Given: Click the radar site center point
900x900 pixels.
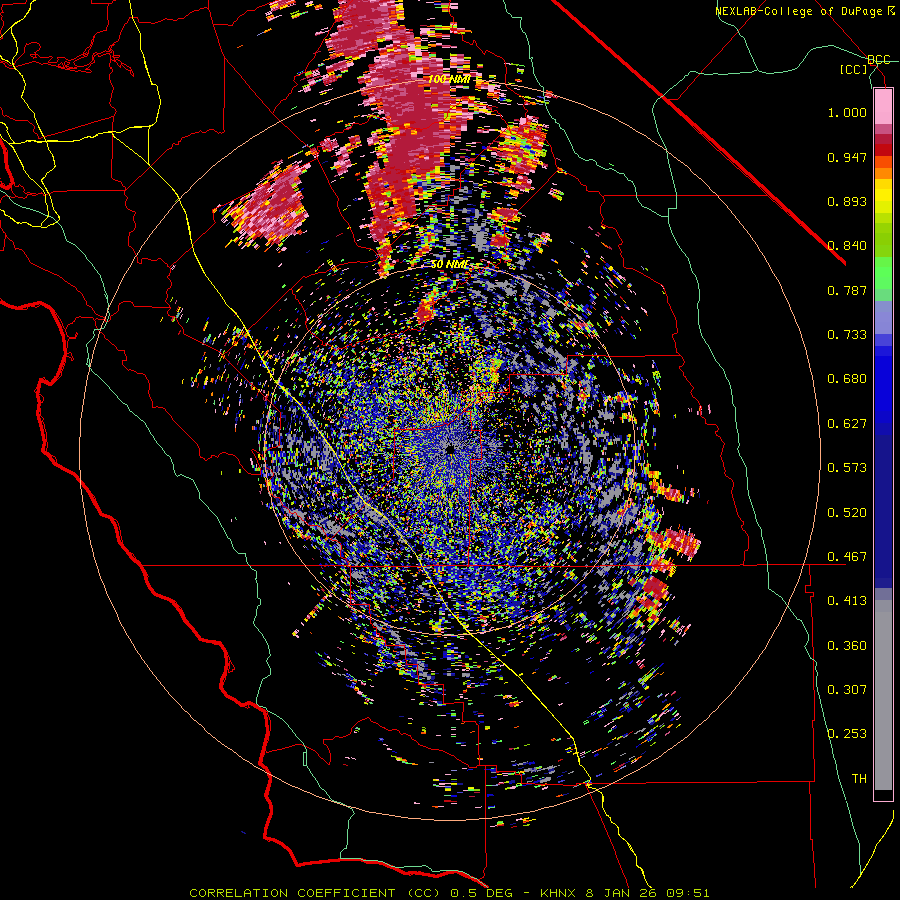Looking at the screenshot, I should tap(449, 449).
